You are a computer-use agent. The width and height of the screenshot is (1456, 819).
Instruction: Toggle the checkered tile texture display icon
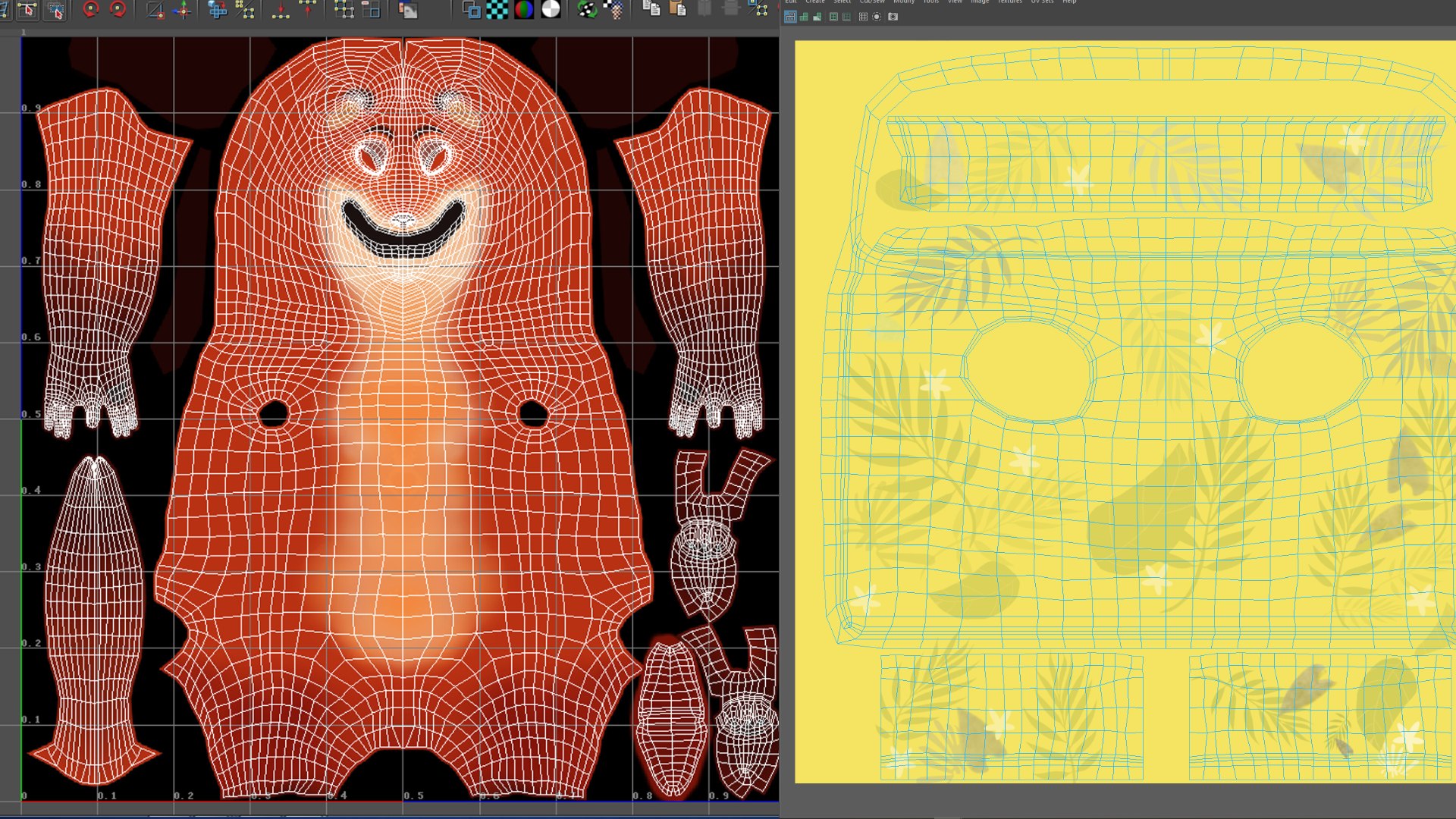point(497,9)
